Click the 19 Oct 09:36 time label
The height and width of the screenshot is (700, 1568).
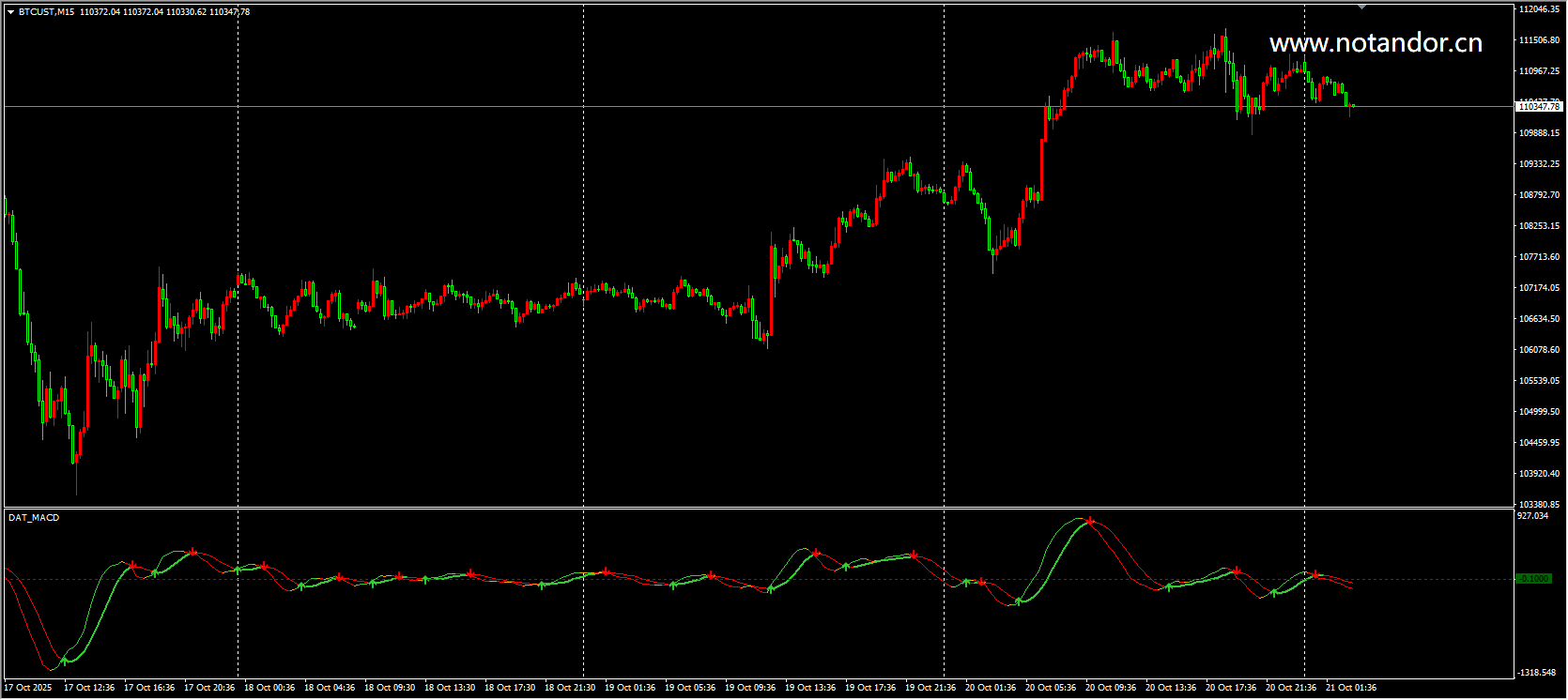(x=750, y=688)
